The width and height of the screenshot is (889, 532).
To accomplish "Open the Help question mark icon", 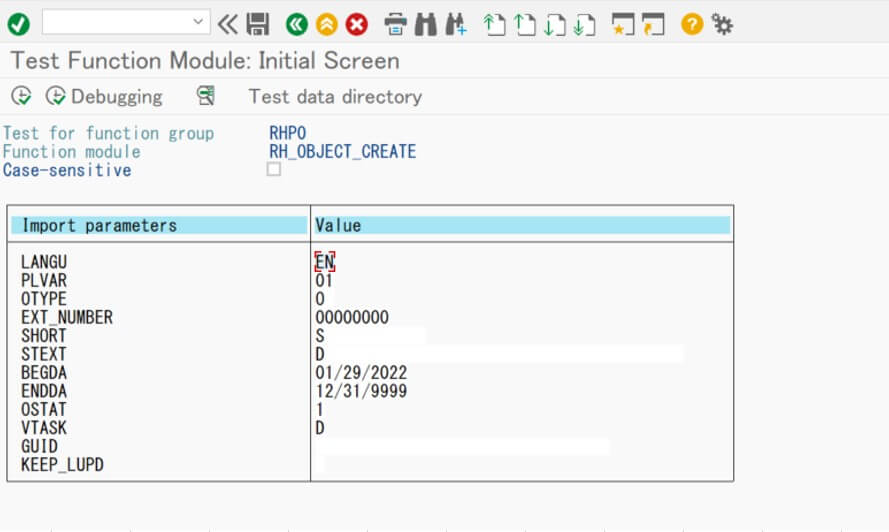I will 692,24.
